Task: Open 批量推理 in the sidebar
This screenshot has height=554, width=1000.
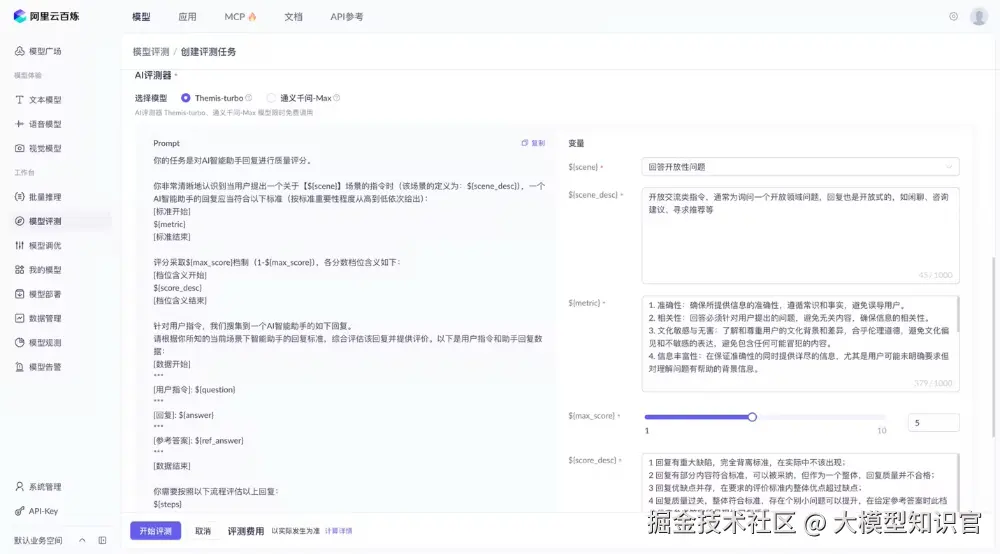Action: (45, 197)
